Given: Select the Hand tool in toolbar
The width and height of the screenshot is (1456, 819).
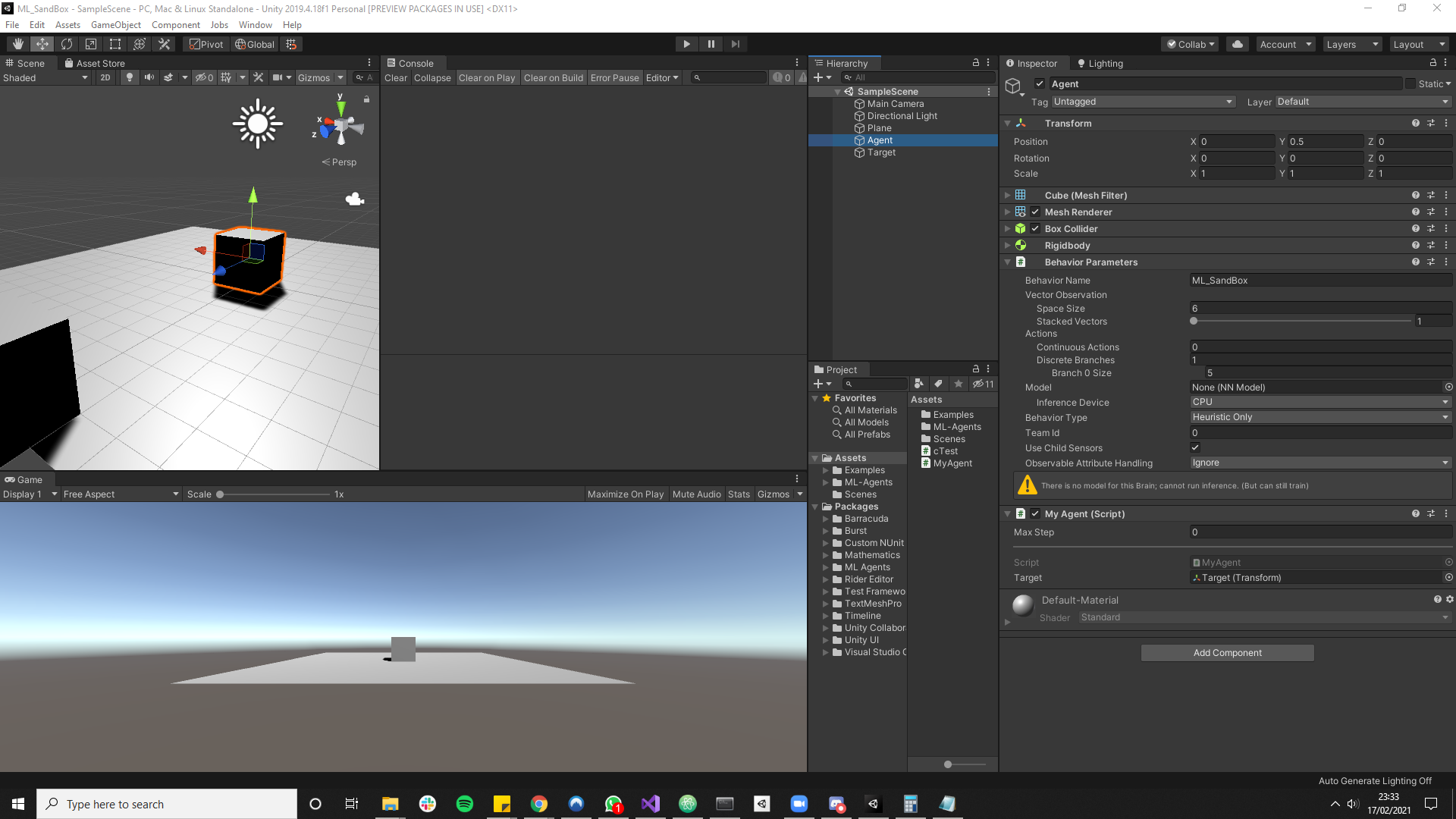Looking at the screenshot, I should (17, 44).
